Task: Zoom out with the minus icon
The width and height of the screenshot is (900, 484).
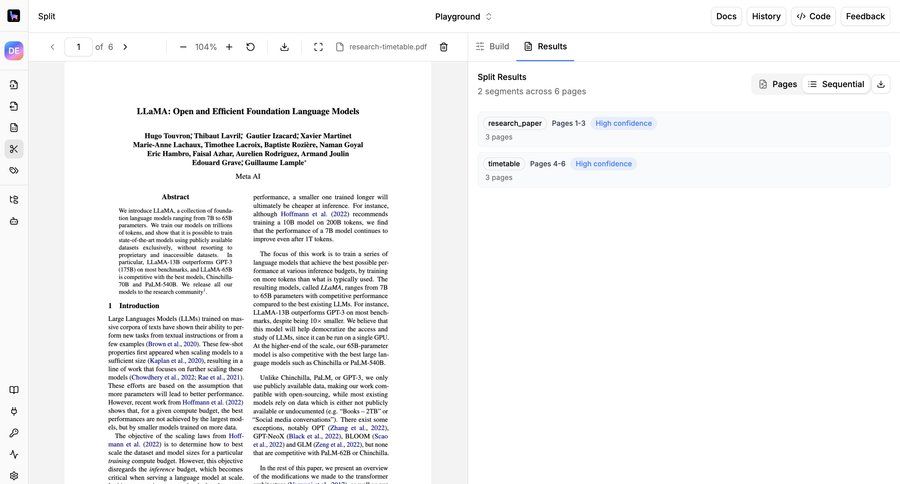Action: [183, 47]
